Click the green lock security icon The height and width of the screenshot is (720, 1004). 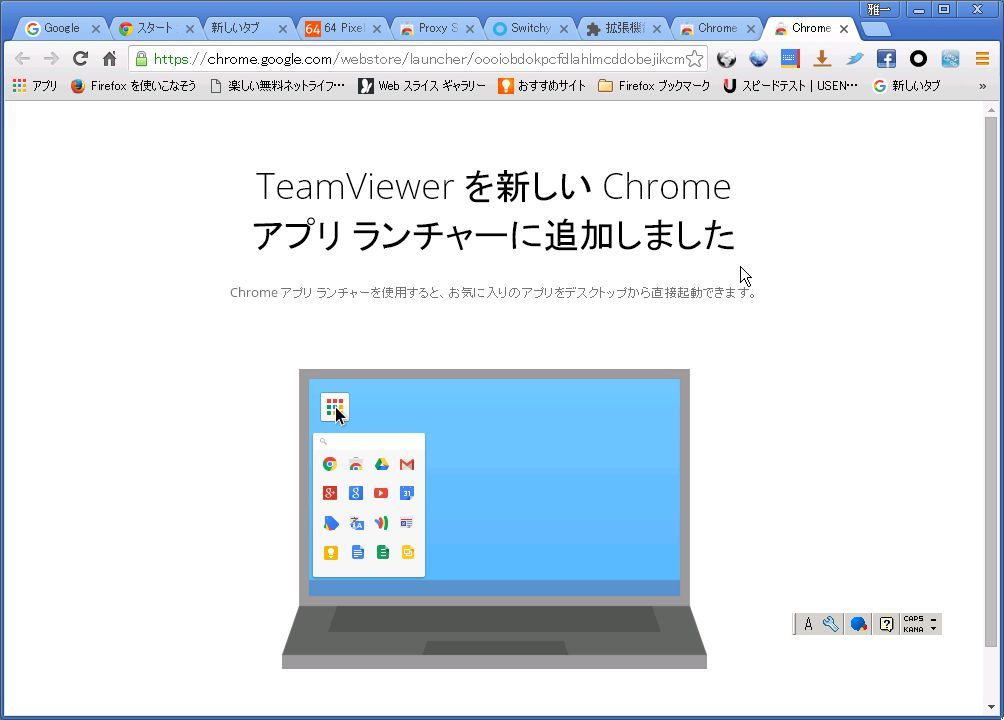(x=142, y=59)
